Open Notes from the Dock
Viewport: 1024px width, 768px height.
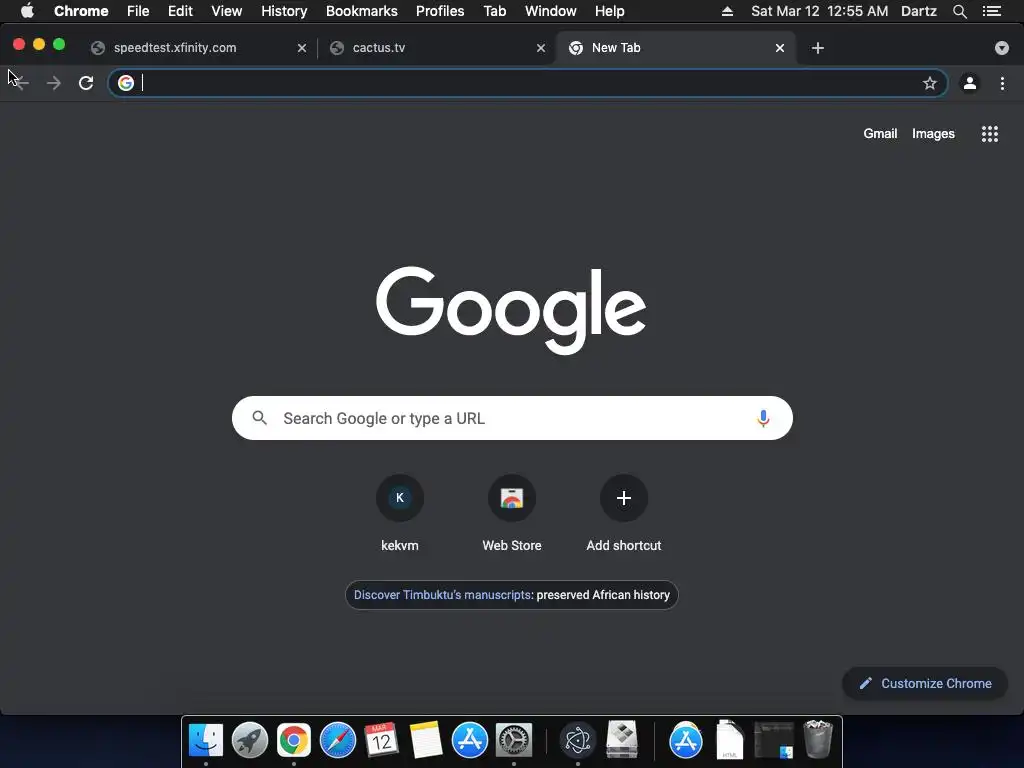pyautogui.click(x=426, y=741)
